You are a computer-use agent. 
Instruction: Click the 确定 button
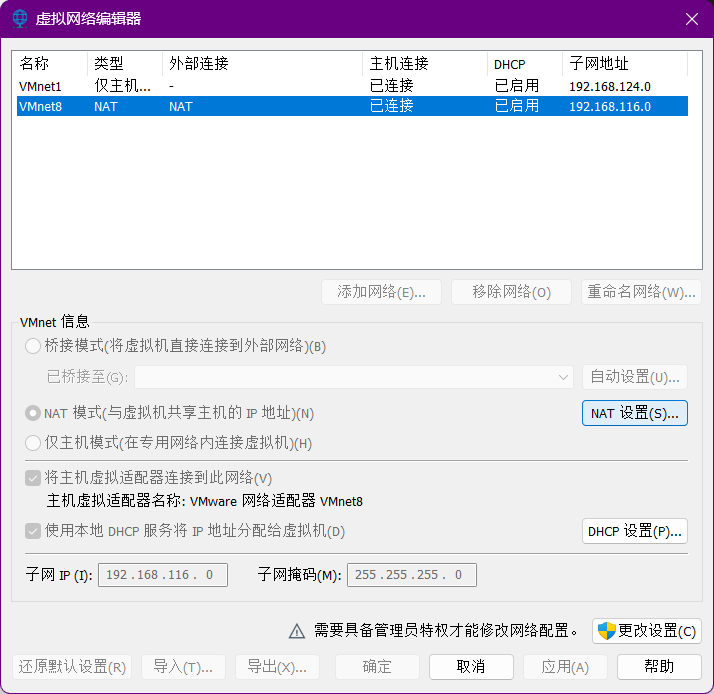click(x=377, y=667)
